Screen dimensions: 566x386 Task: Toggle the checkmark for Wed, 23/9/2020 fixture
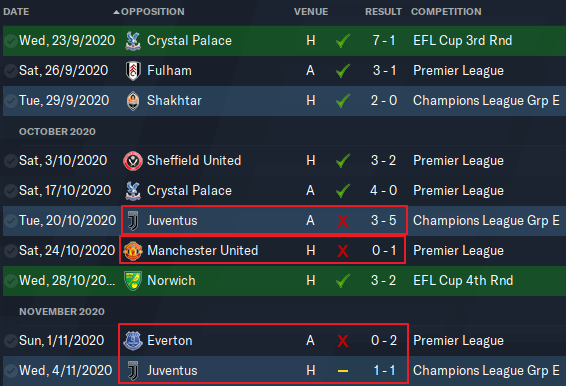[x=11, y=41]
